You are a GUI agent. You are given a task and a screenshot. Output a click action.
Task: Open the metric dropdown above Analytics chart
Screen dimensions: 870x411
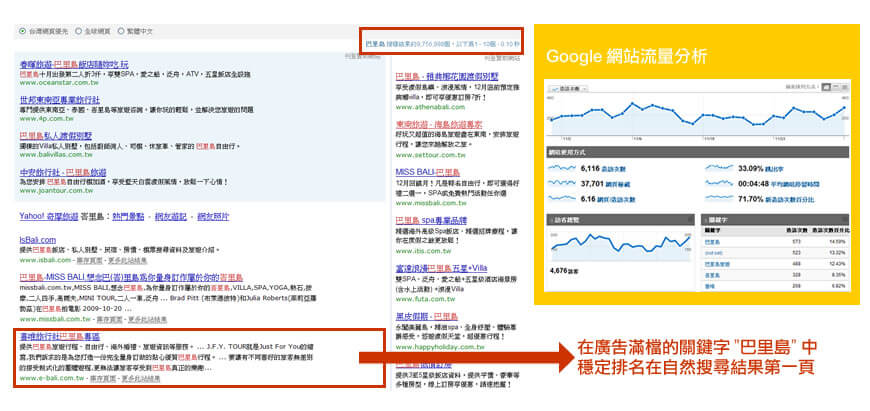(x=568, y=88)
